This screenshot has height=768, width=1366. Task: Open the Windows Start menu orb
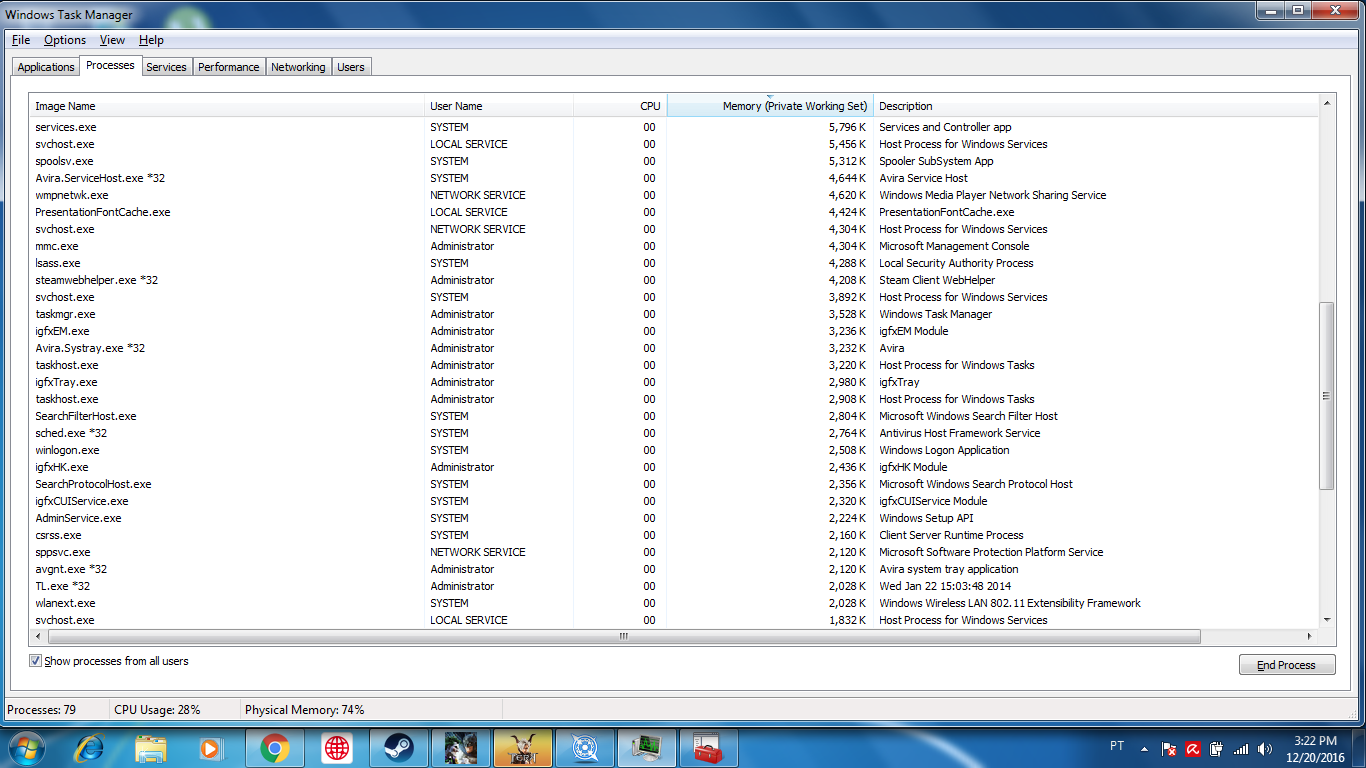26,747
